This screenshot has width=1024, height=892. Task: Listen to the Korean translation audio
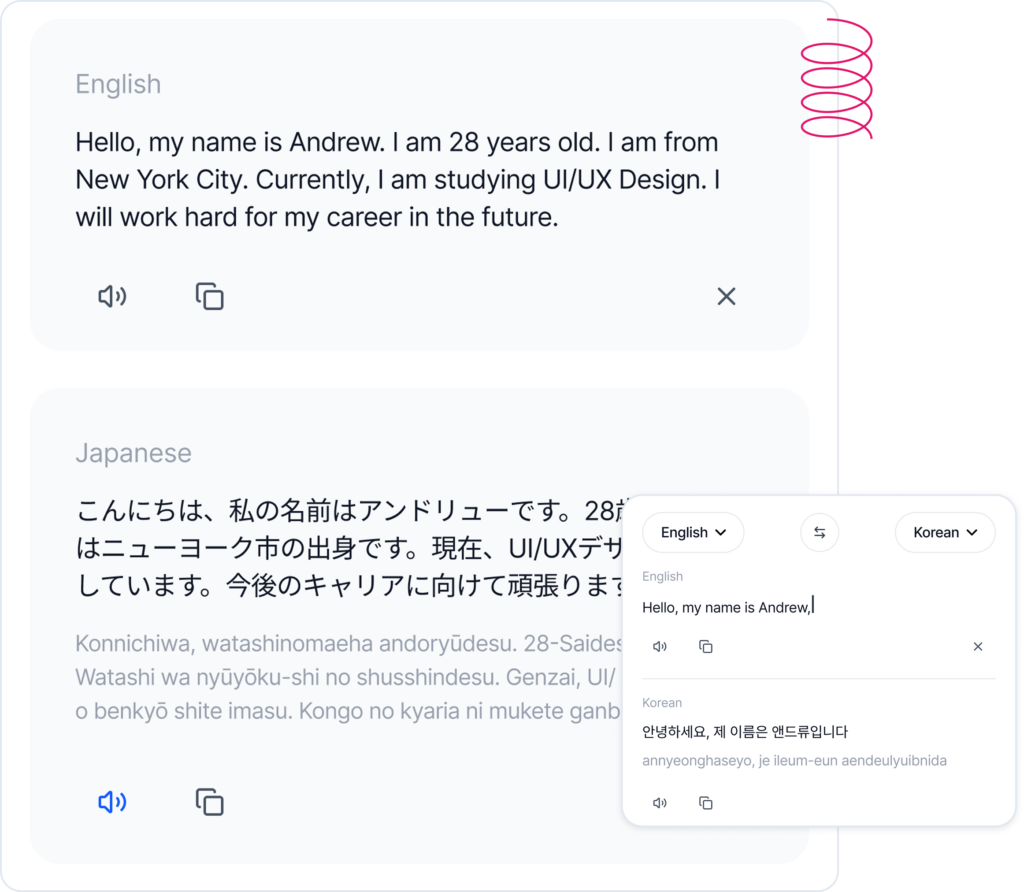coord(659,803)
